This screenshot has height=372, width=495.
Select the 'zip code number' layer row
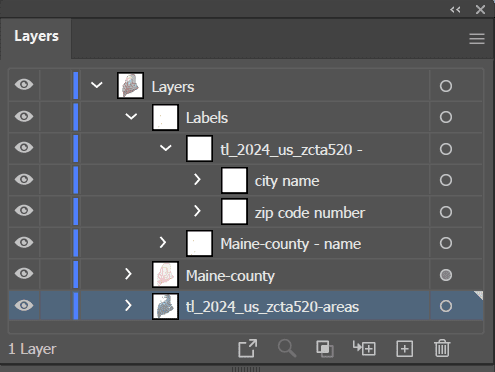[x=246, y=212]
